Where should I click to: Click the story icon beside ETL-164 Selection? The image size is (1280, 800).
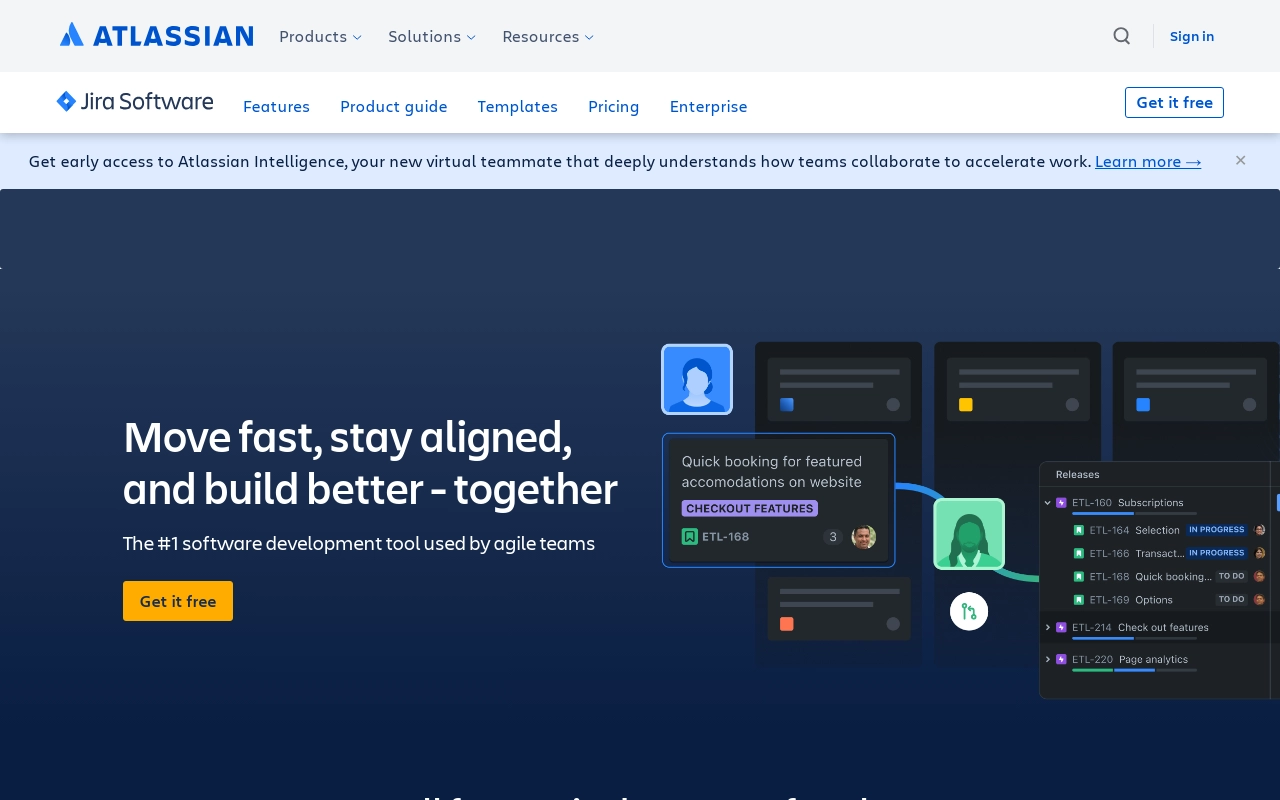pyautogui.click(x=1079, y=530)
